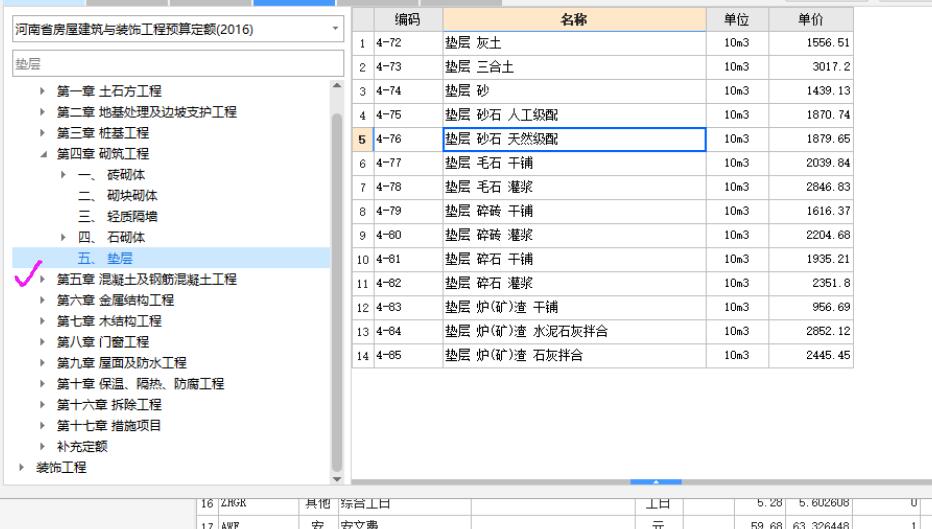Expand 第十章 保温、隔热、防腐工程 node

pos(42,384)
